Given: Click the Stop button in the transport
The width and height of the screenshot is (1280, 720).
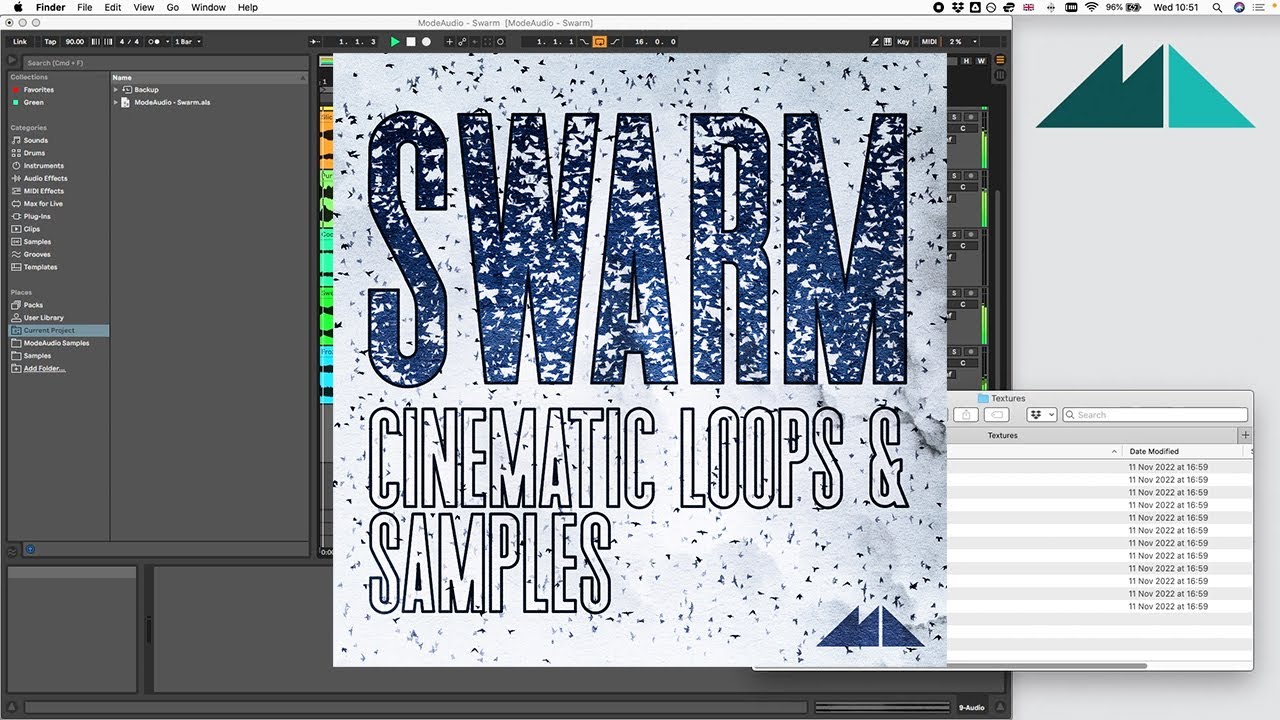Looking at the screenshot, I should [x=411, y=42].
